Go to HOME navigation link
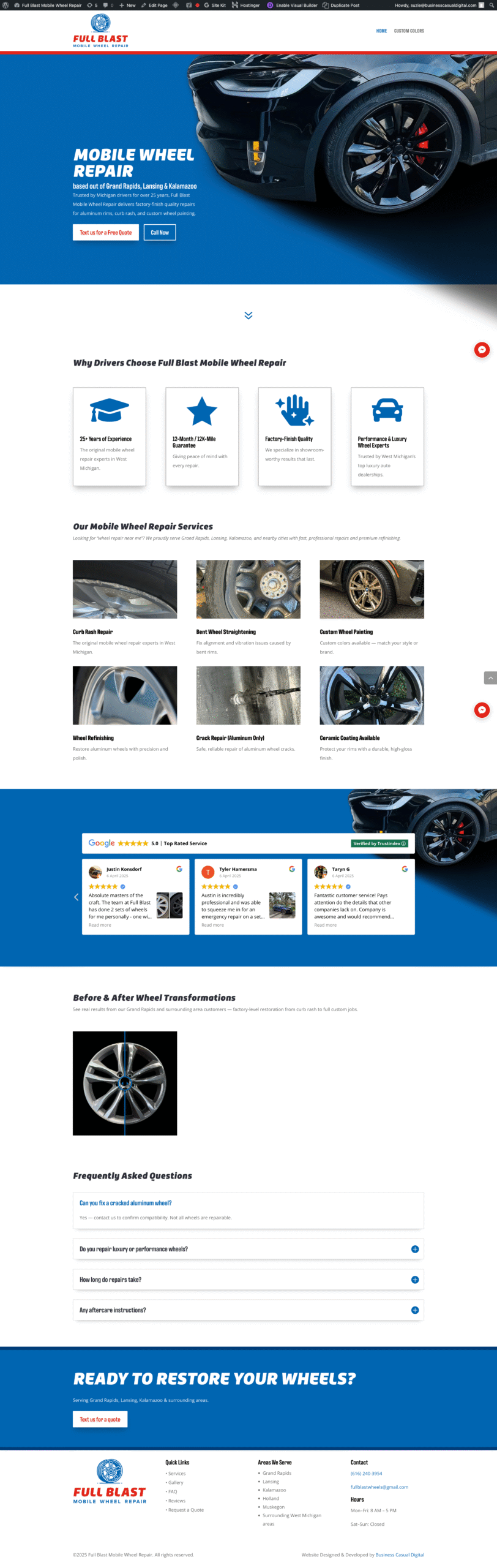The image size is (497, 1568). 381,31
